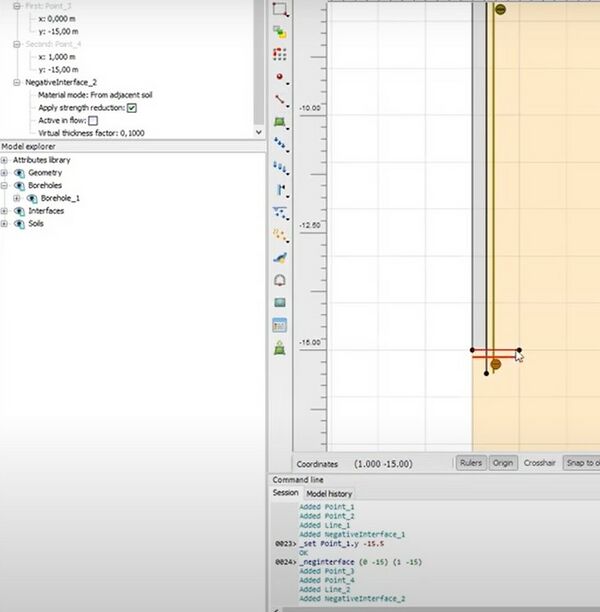The width and height of the screenshot is (600, 612).
Task: Click the Create point tool
Action: 280,77
